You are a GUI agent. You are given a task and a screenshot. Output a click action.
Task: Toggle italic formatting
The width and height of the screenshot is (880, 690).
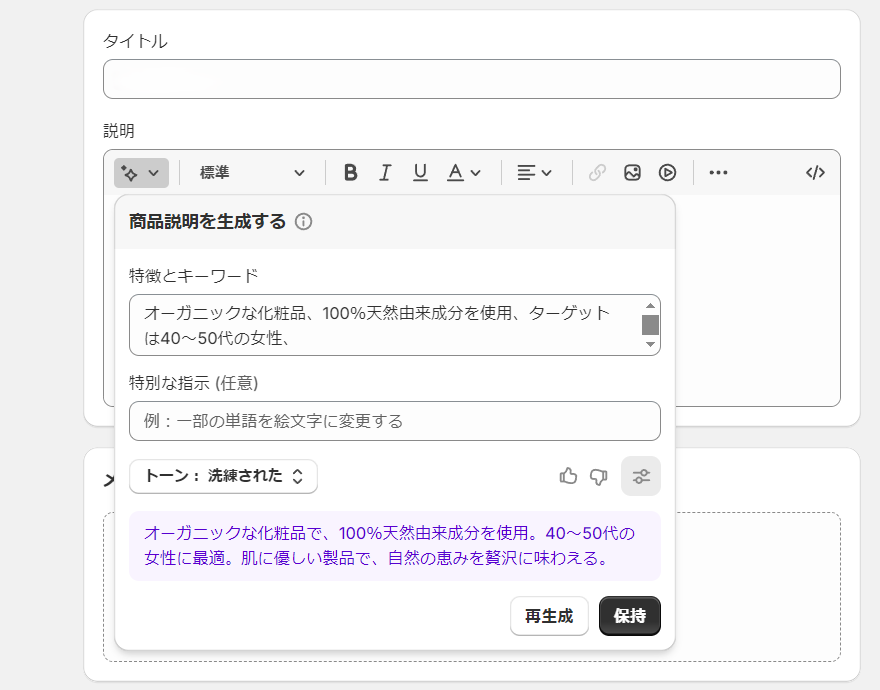(x=385, y=173)
